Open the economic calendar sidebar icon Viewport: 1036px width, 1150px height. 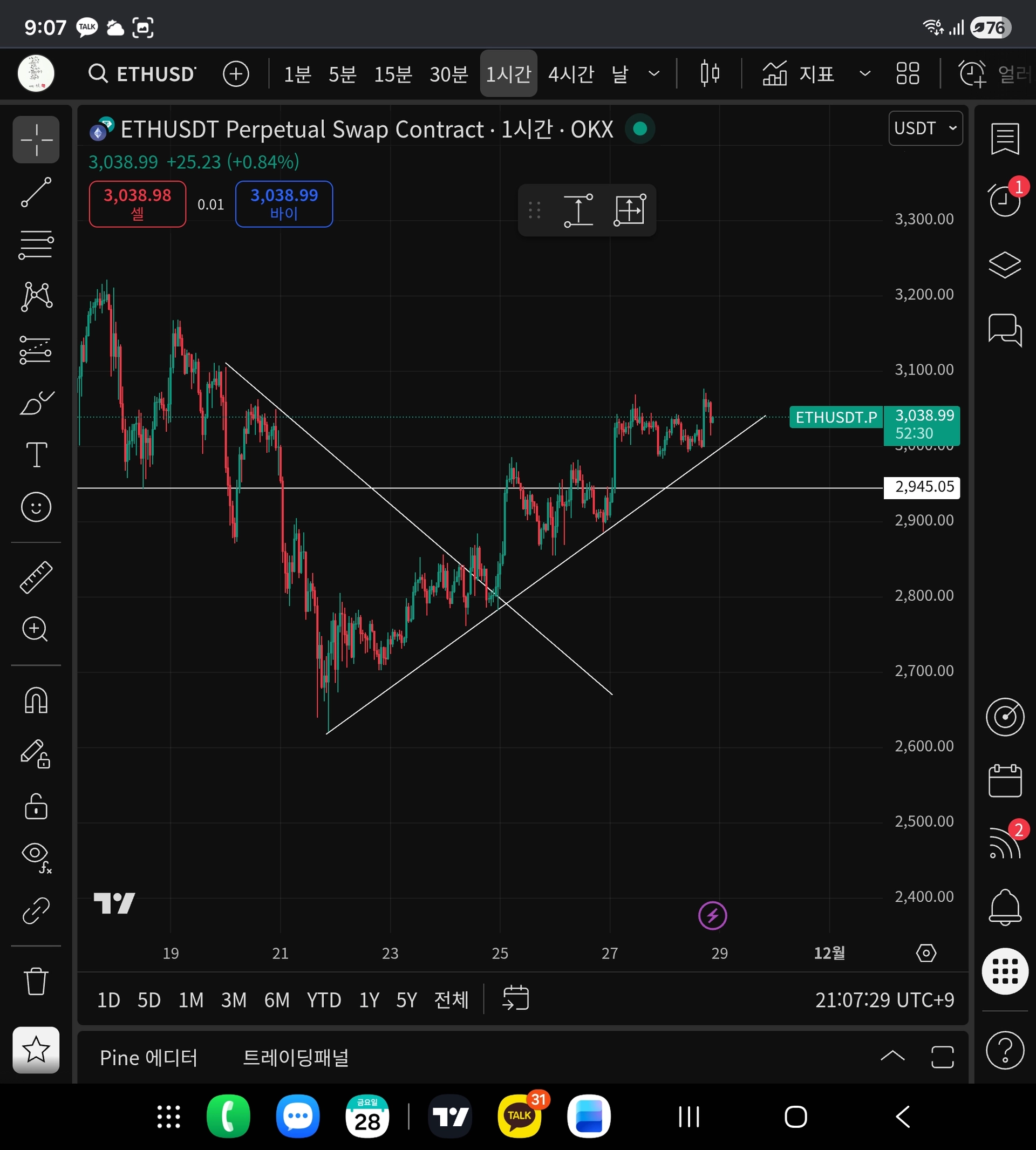point(1005,780)
